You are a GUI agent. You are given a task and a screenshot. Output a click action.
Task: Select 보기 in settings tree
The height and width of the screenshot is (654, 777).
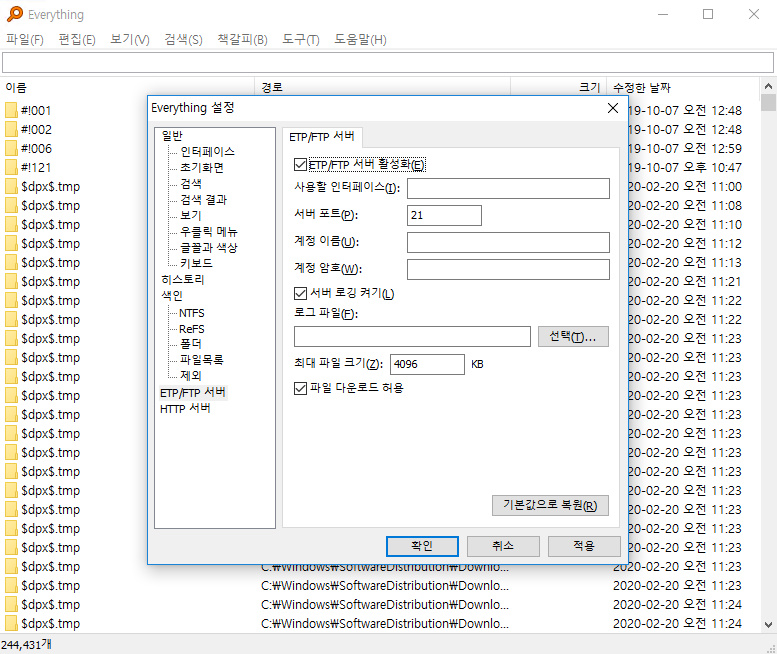click(191, 216)
